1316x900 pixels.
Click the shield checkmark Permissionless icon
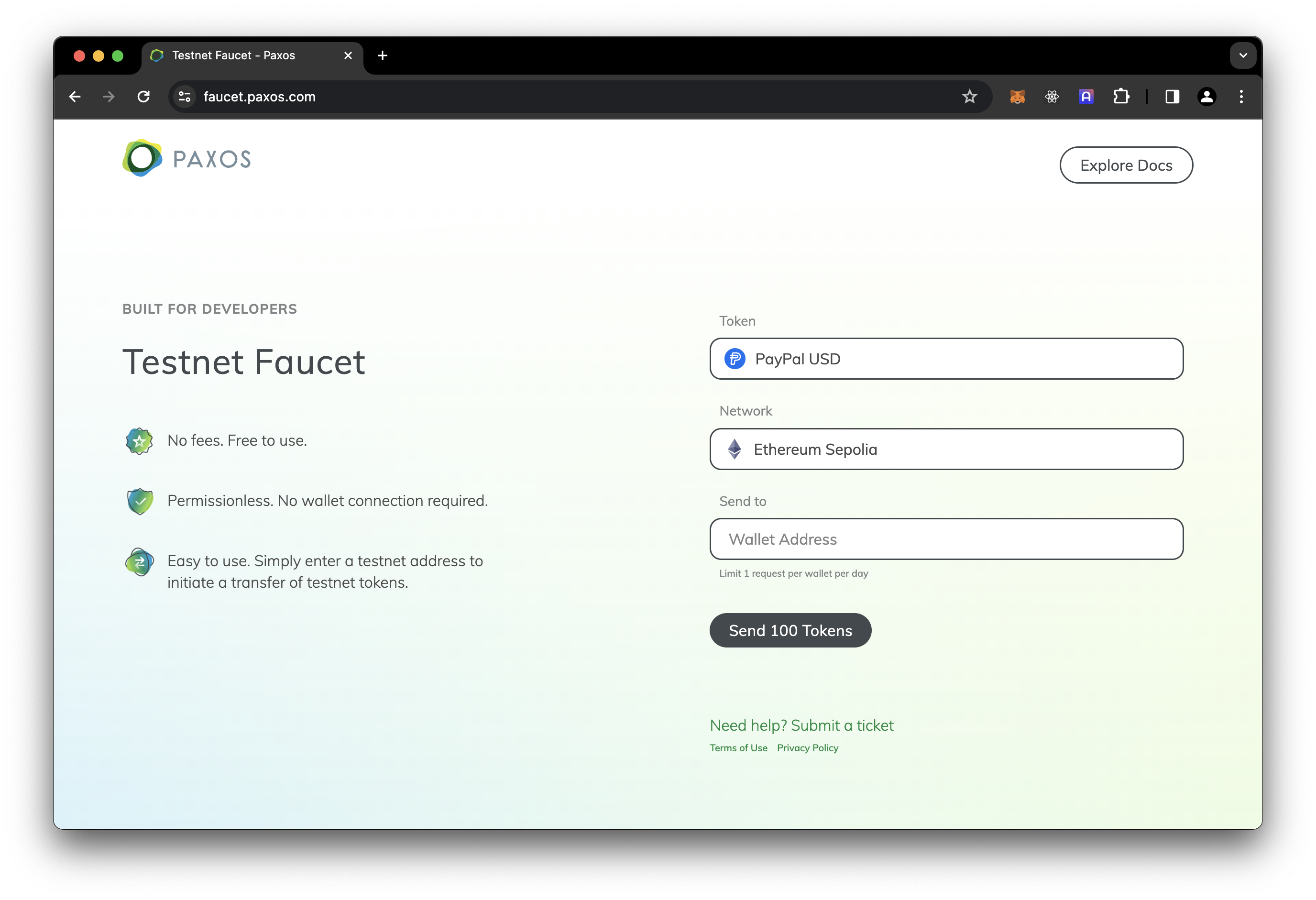point(140,501)
